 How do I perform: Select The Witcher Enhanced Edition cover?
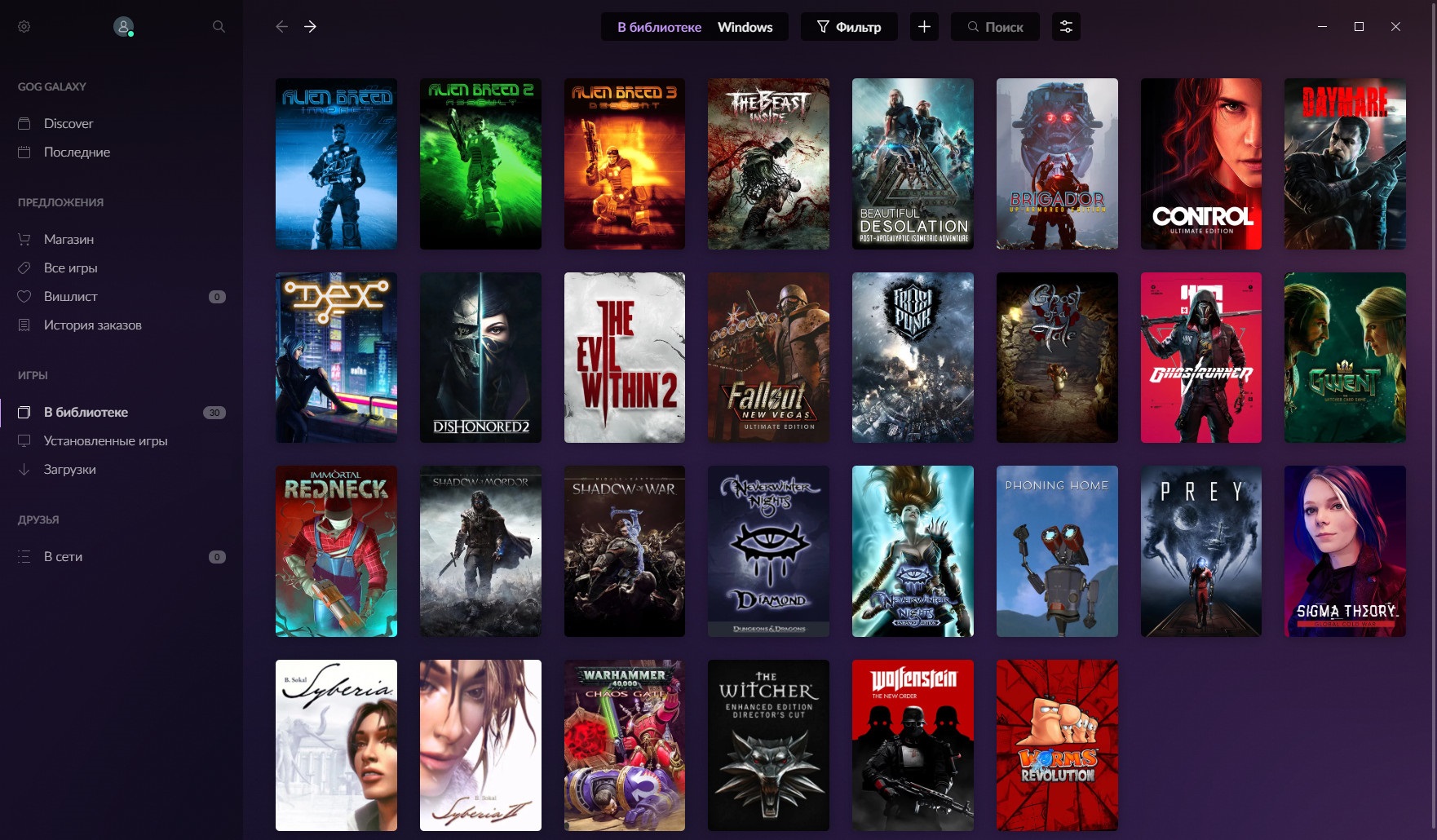coord(768,745)
